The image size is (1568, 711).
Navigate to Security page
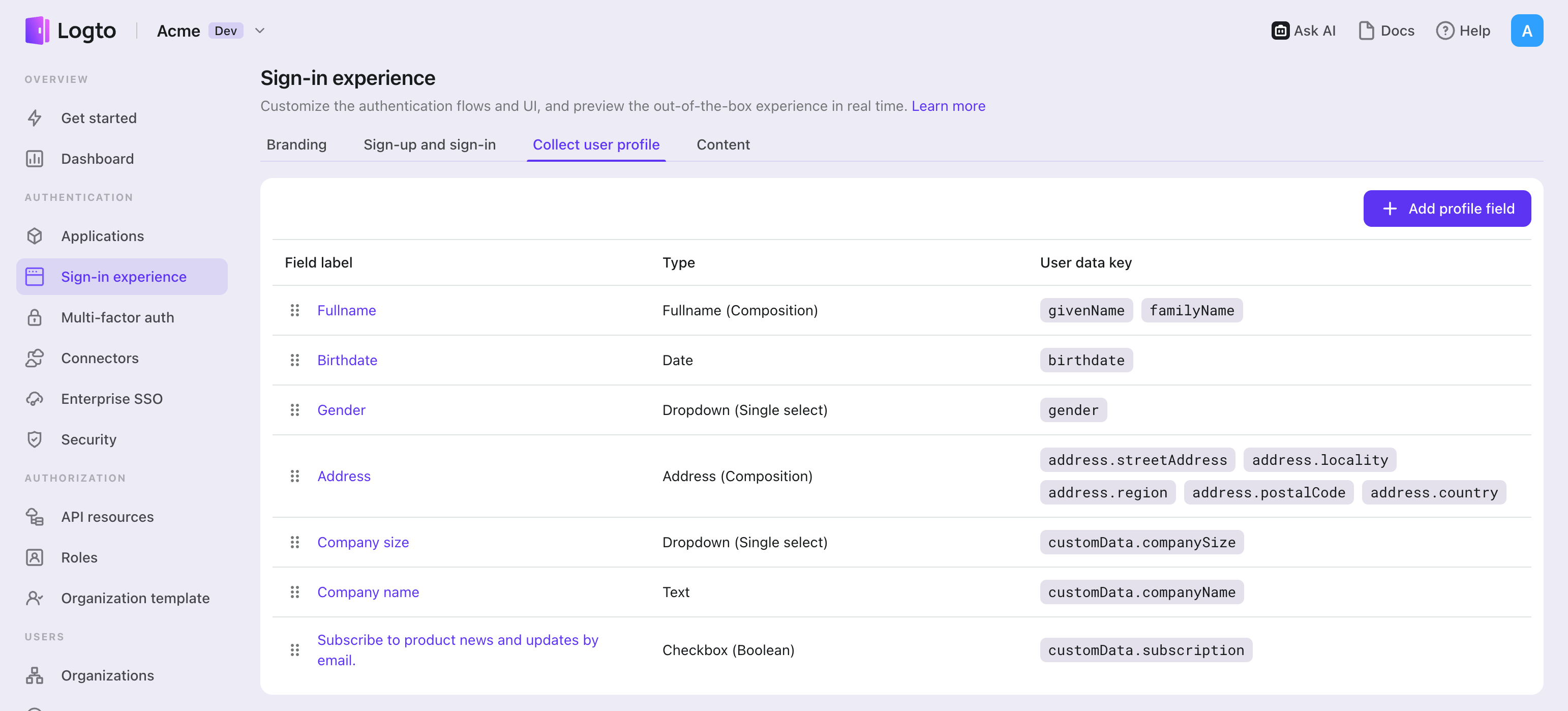click(88, 439)
